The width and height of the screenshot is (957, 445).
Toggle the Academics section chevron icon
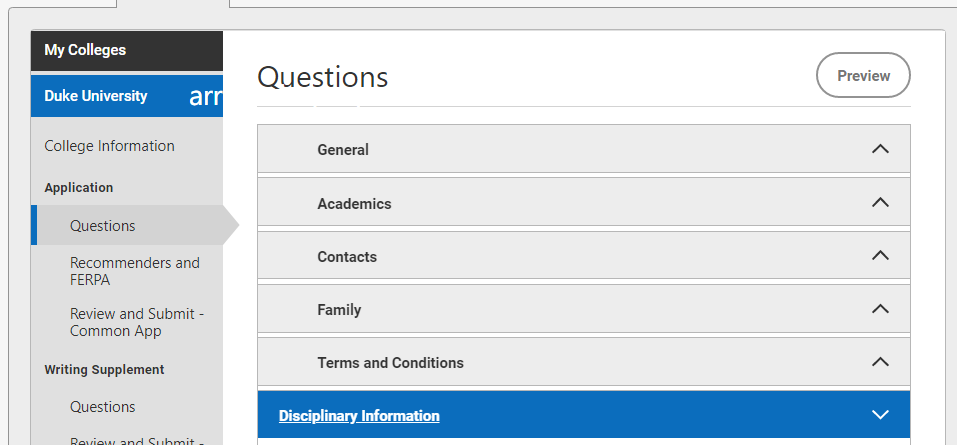(879, 202)
